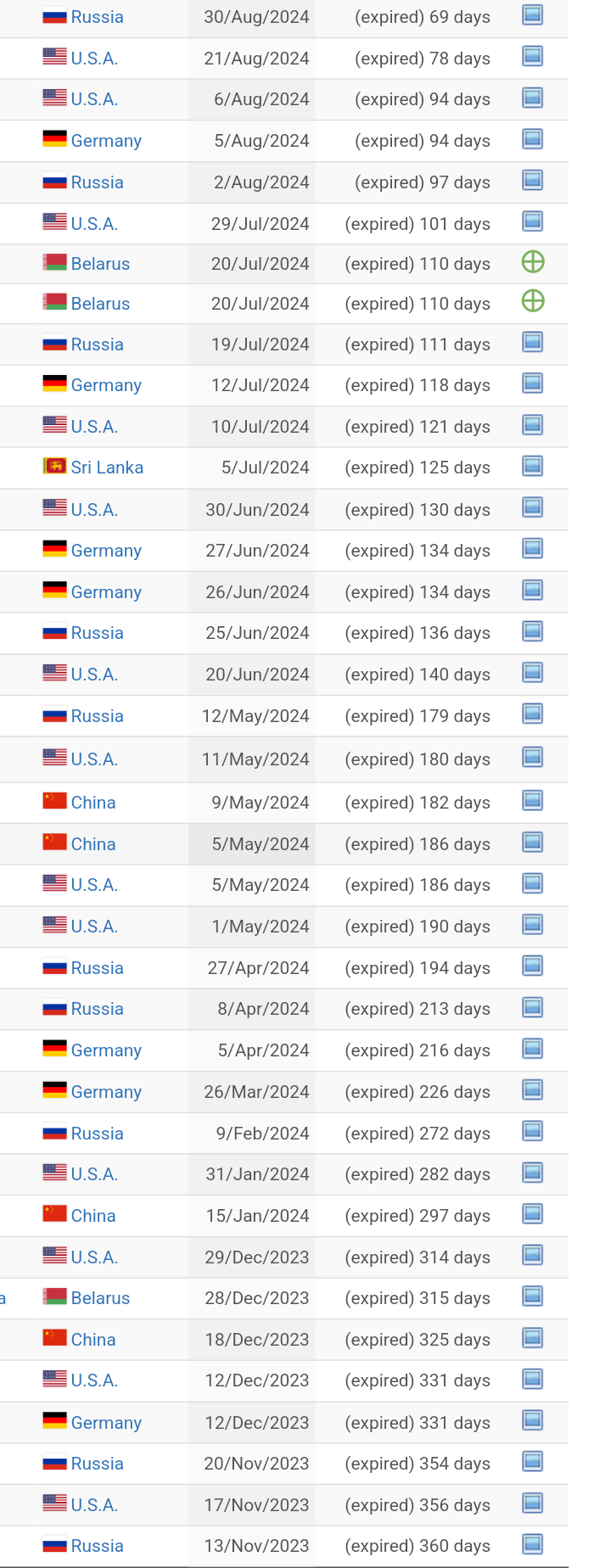Click screenshot icon for U.S.A. 11/May/2024

click(x=532, y=758)
